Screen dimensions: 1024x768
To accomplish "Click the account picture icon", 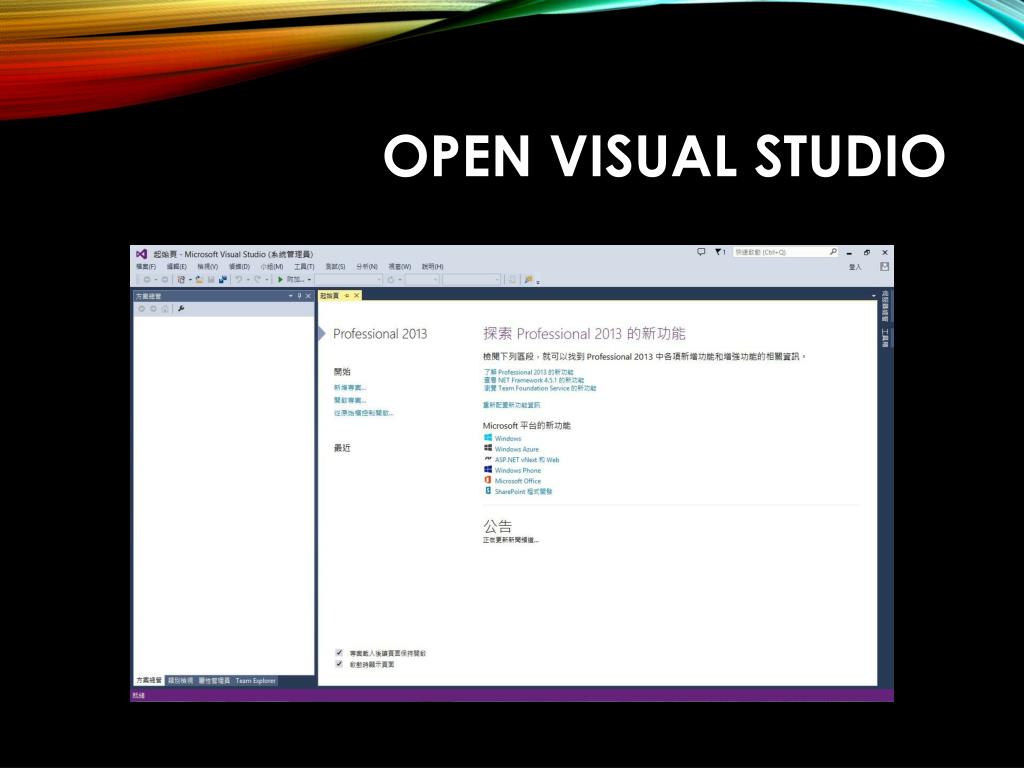I will coord(884,266).
